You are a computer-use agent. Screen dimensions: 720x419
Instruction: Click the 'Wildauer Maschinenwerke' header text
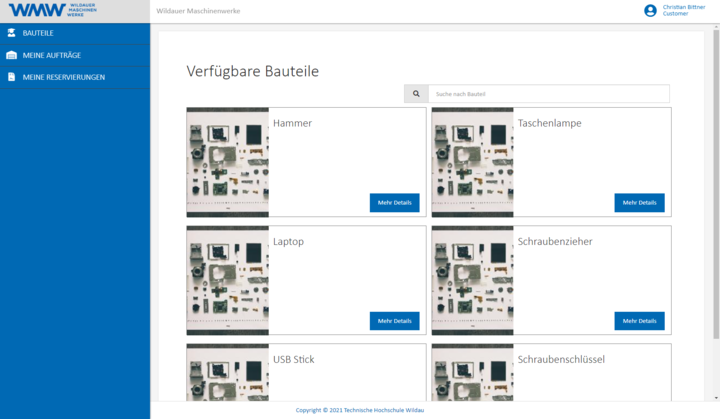(198, 11)
